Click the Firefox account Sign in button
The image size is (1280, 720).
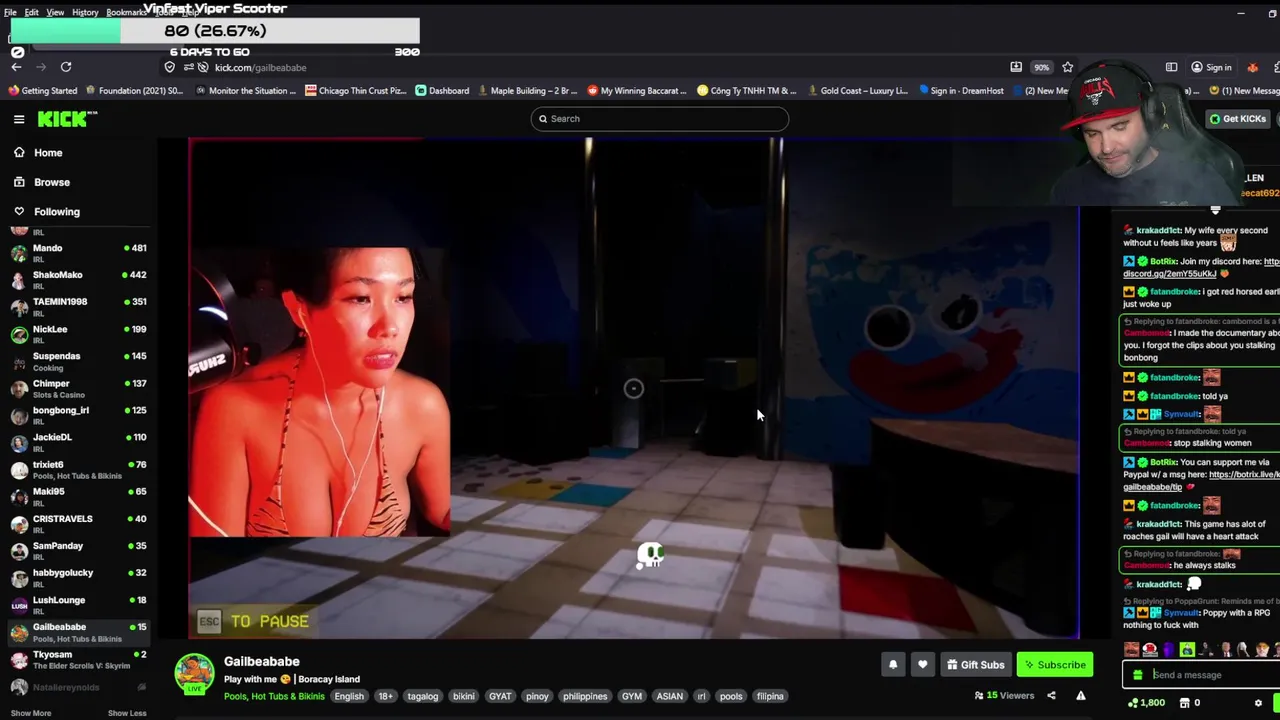(1211, 67)
